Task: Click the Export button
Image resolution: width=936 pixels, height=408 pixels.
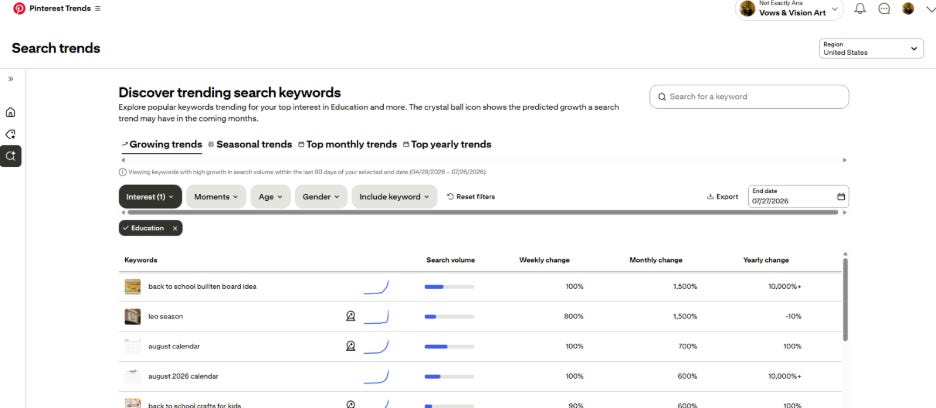Action: coord(722,197)
